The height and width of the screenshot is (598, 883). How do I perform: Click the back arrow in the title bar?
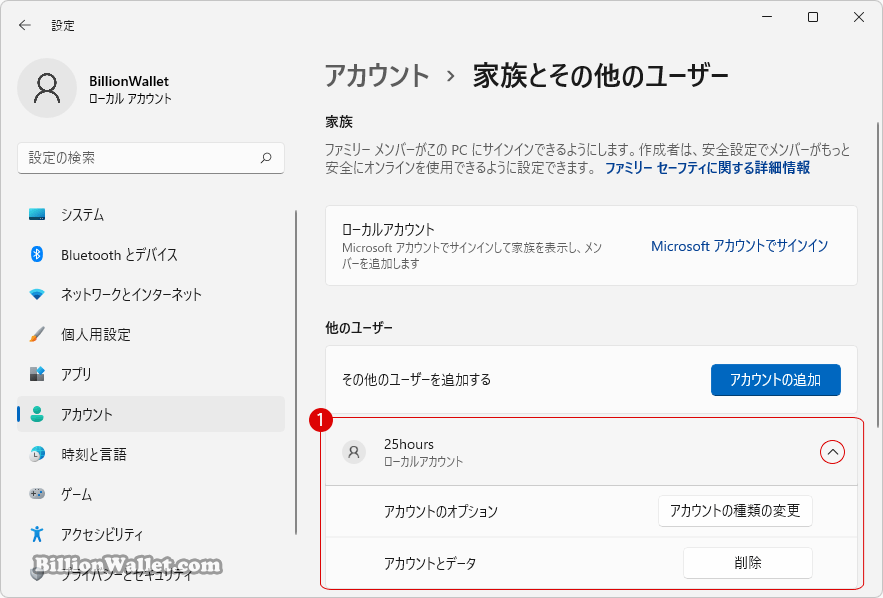25,25
